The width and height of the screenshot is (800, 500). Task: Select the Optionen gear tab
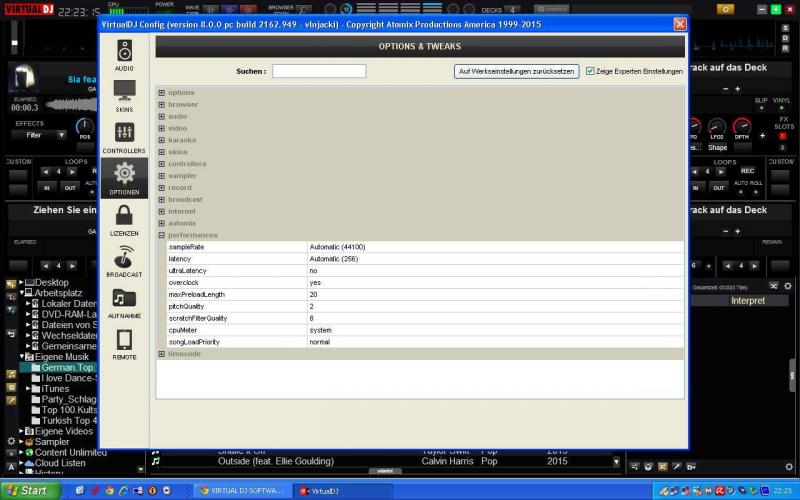[124, 178]
